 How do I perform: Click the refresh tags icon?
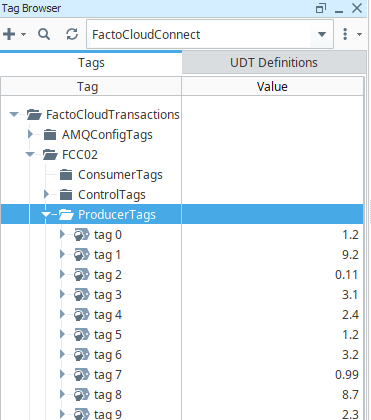pos(72,34)
